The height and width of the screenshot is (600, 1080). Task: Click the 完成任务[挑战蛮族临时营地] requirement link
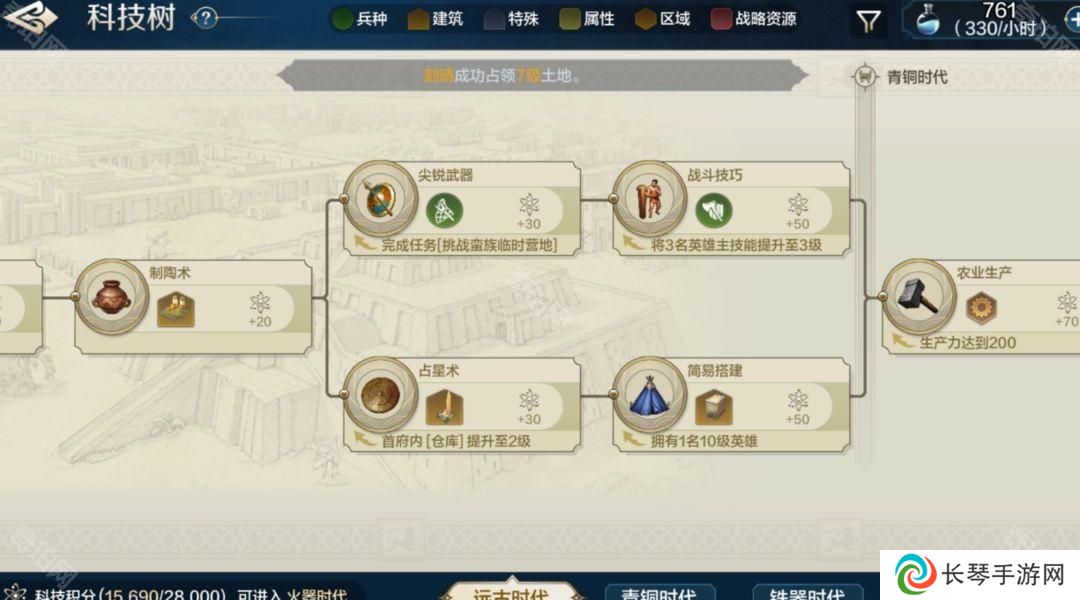click(x=469, y=245)
